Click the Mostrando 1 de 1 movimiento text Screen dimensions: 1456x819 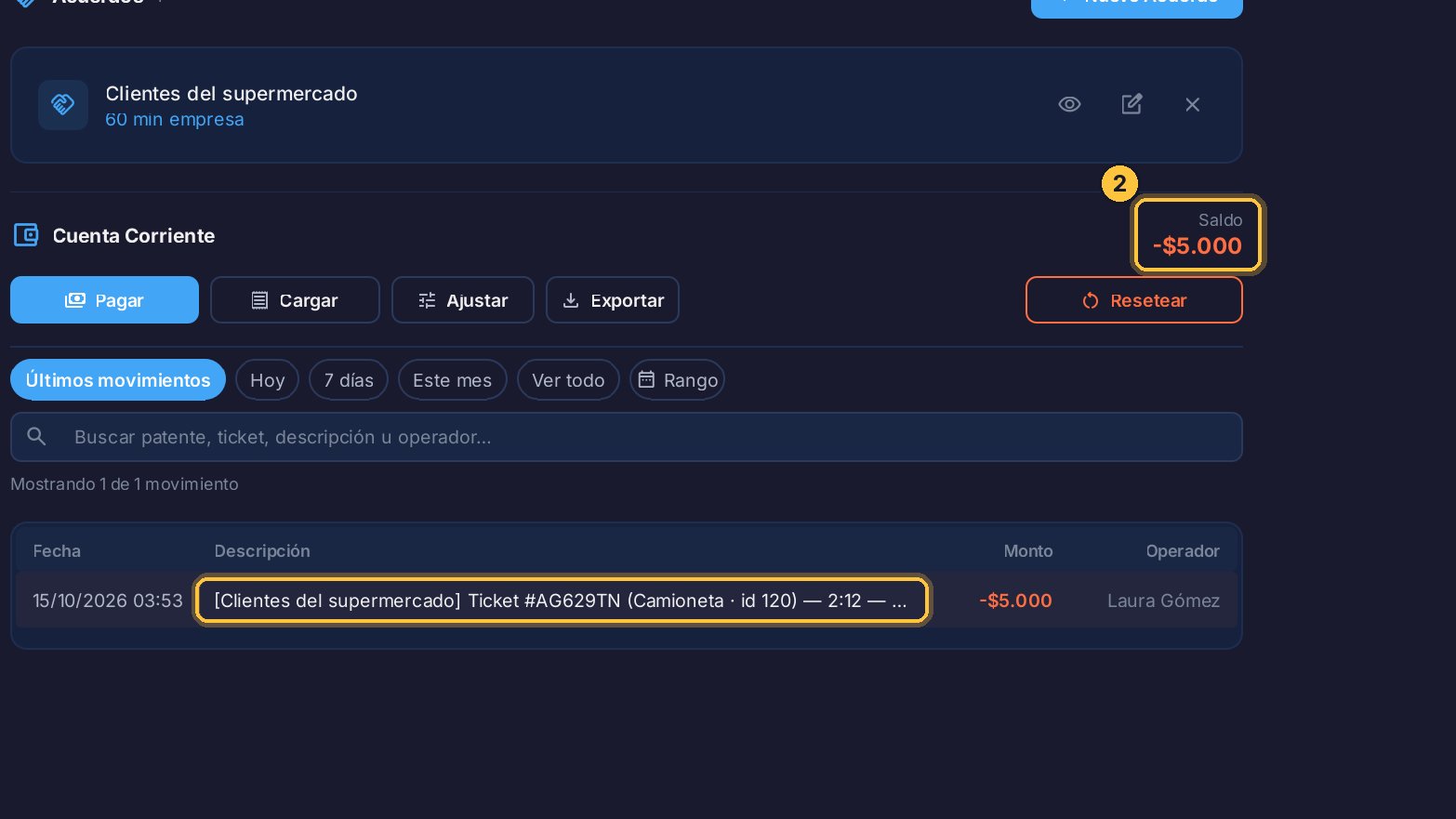tap(125, 484)
